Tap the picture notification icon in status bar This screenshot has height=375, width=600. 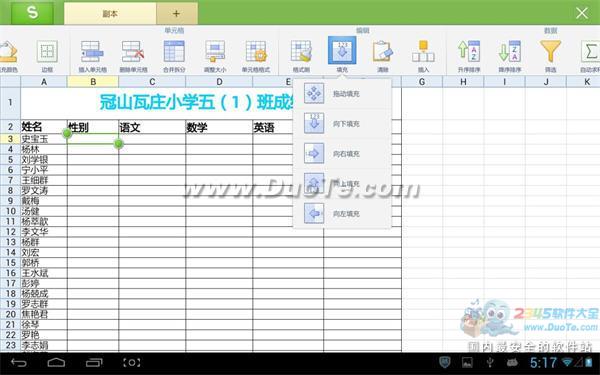[467, 362]
